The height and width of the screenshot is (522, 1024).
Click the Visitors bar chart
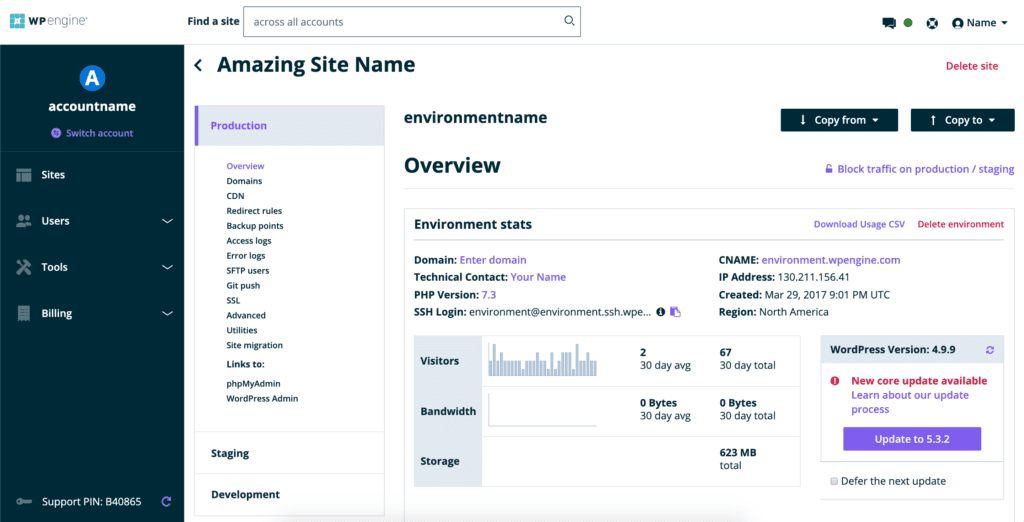(x=542, y=360)
